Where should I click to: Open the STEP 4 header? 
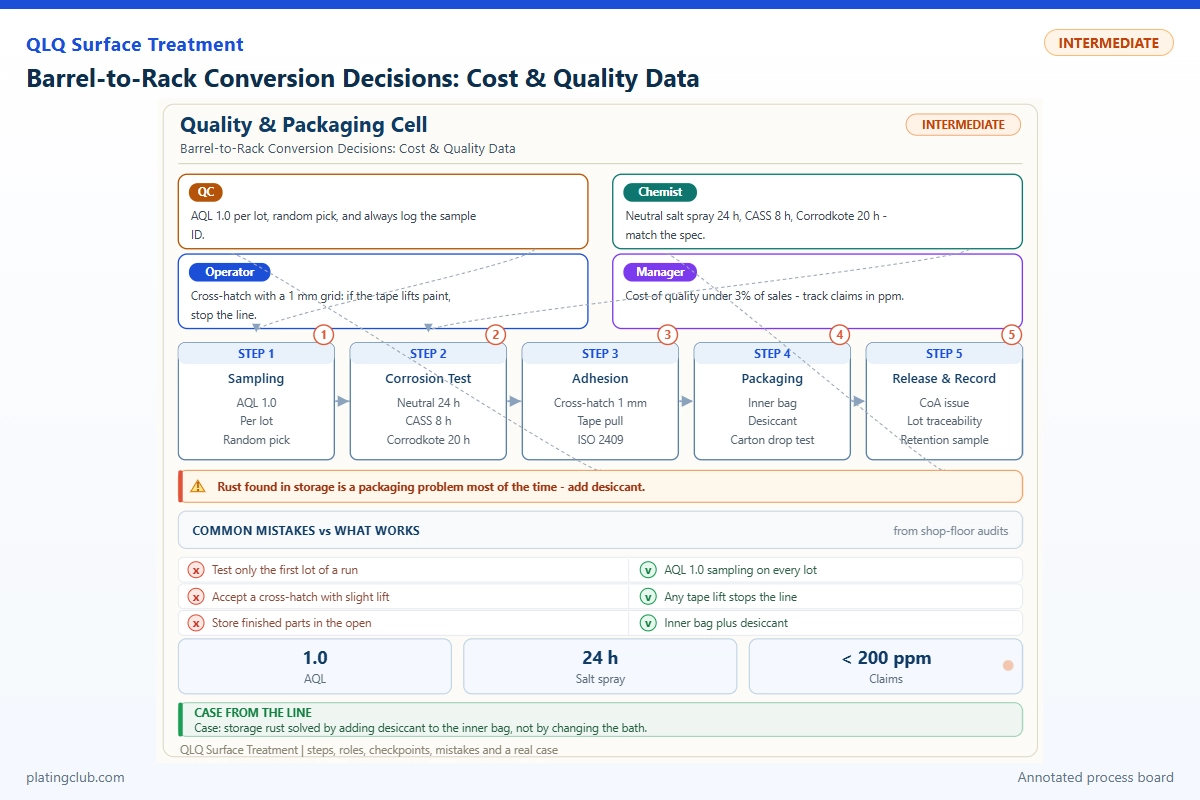[772, 354]
